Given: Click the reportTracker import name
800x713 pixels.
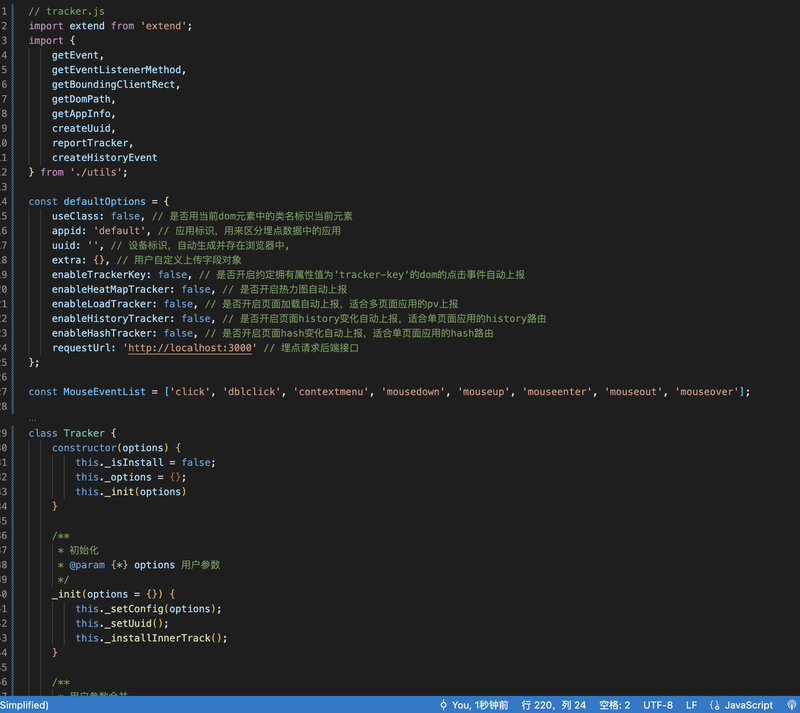Looking at the screenshot, I should [x=90, y=143].
